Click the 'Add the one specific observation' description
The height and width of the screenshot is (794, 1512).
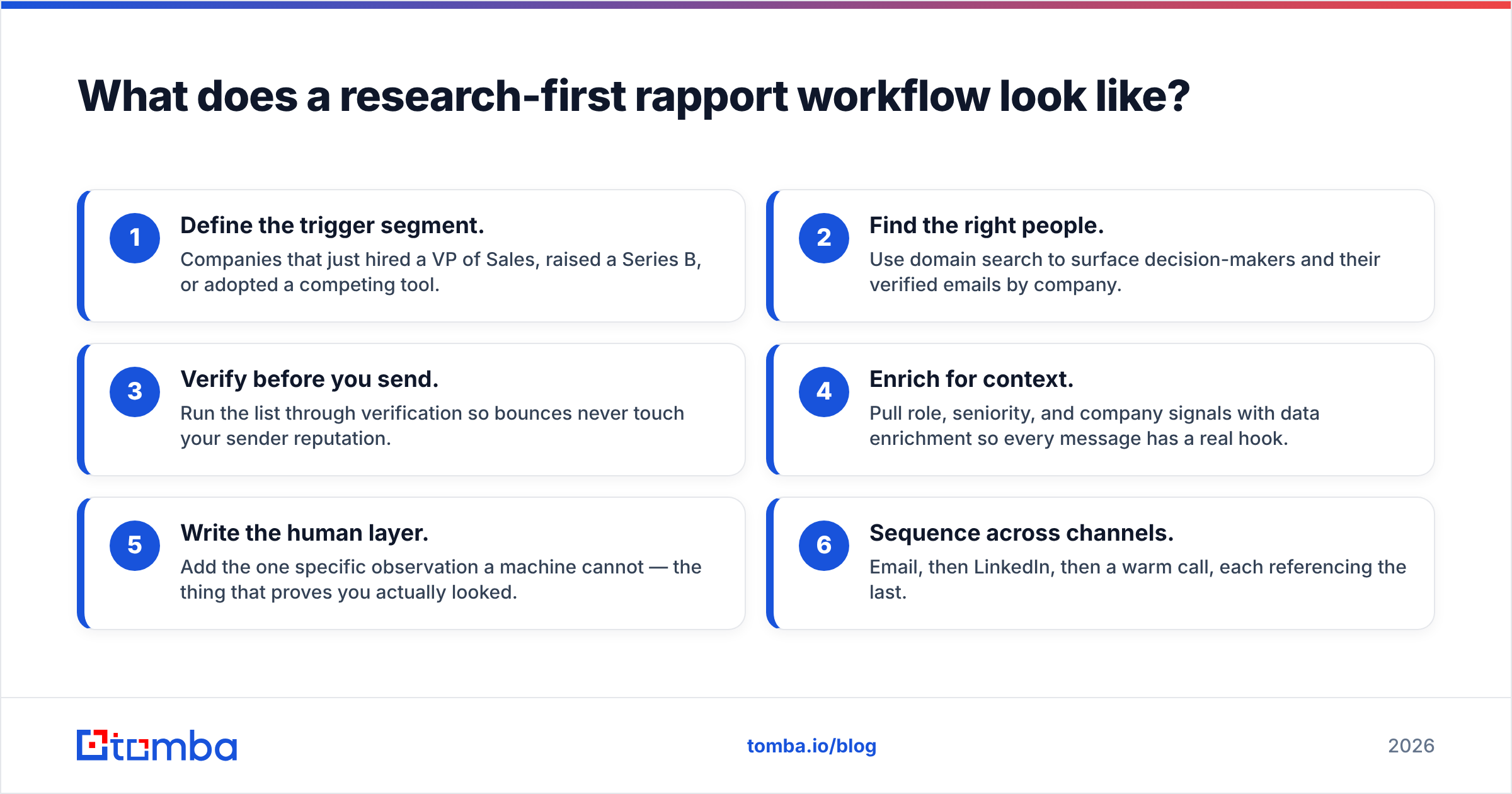(441, 580)
